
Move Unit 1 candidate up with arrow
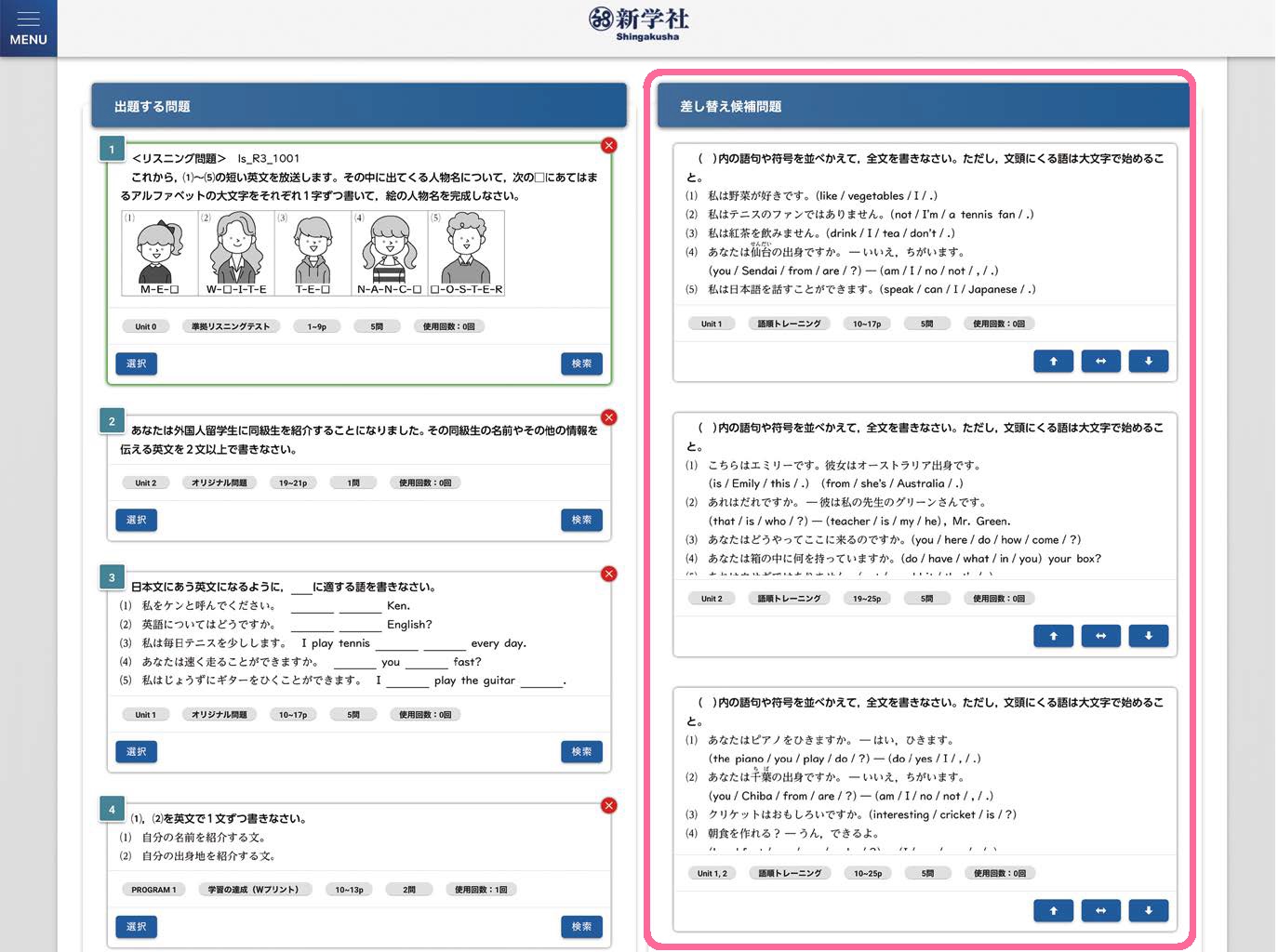1054,361
